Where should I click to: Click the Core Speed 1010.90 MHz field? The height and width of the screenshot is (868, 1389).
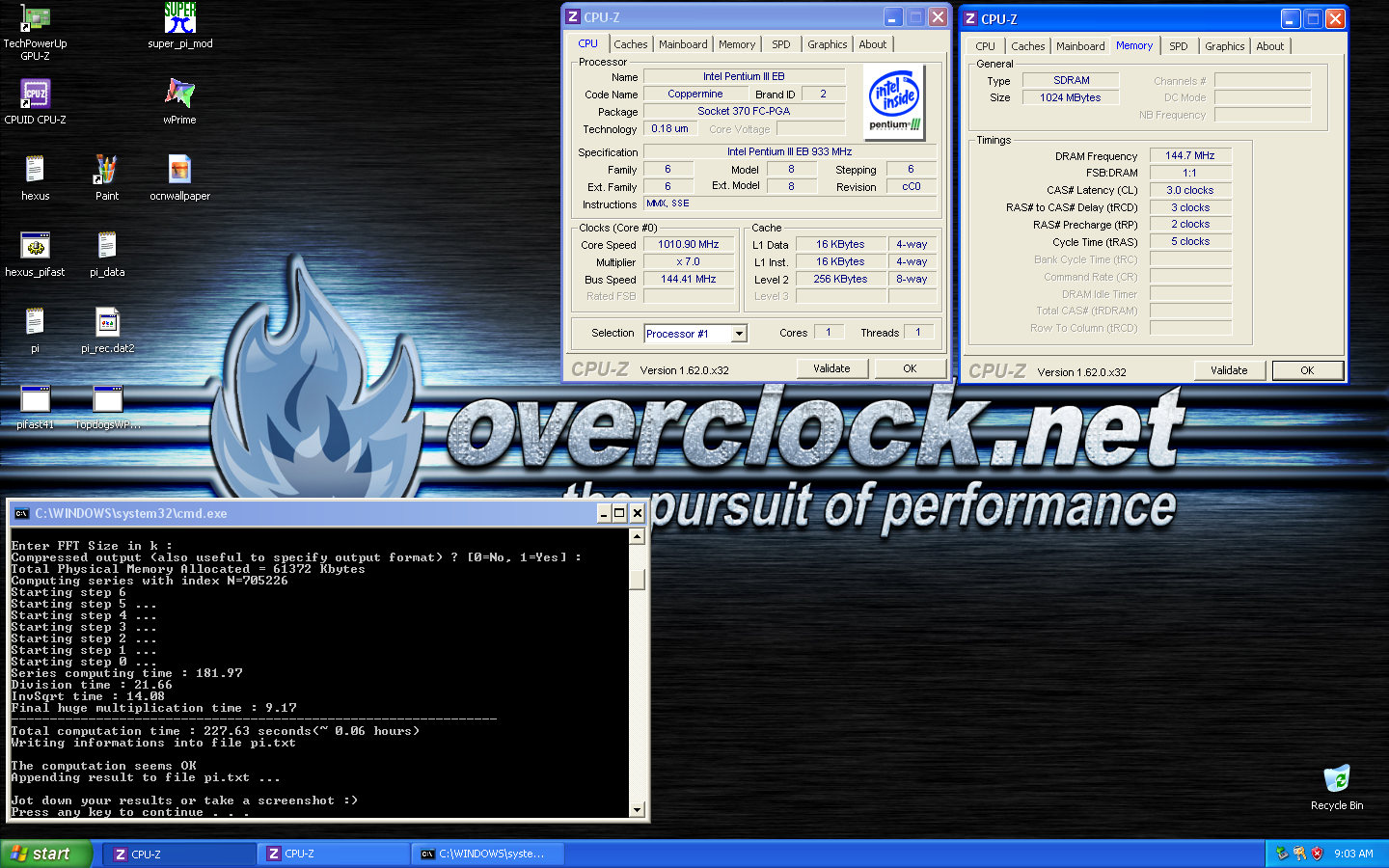point(689,245)
